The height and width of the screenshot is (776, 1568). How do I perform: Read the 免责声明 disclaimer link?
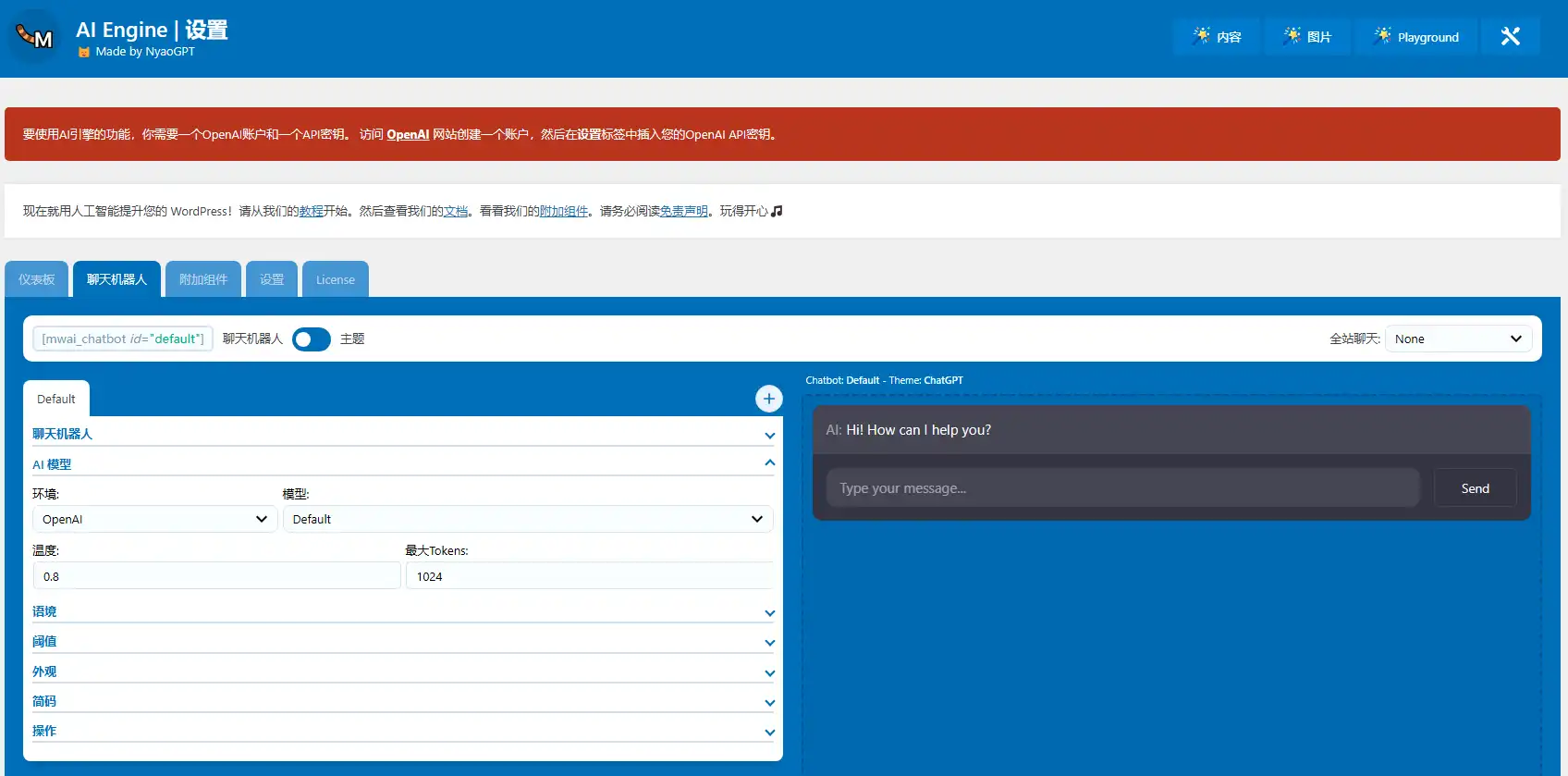tap(684, 211)
